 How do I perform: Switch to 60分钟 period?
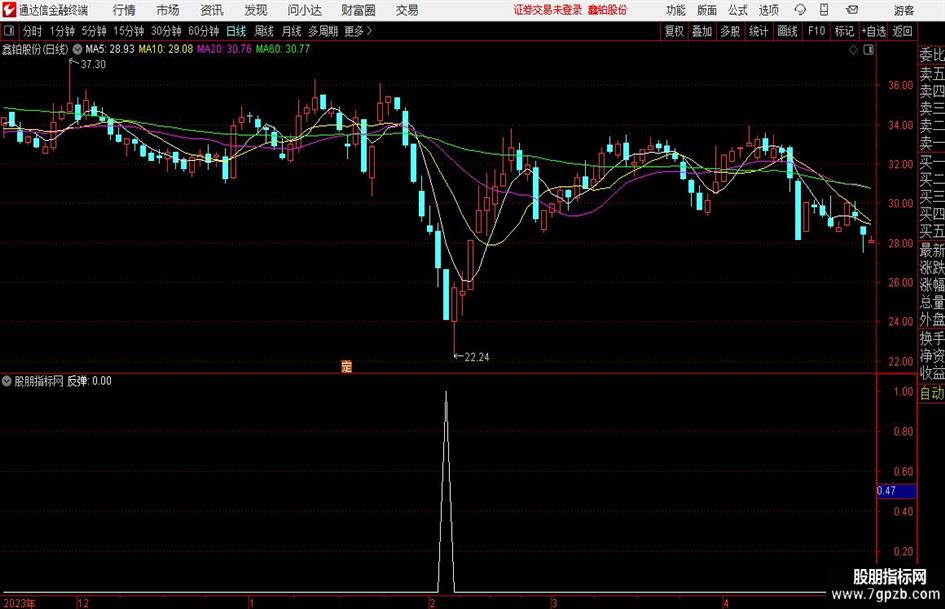[204, 31]
